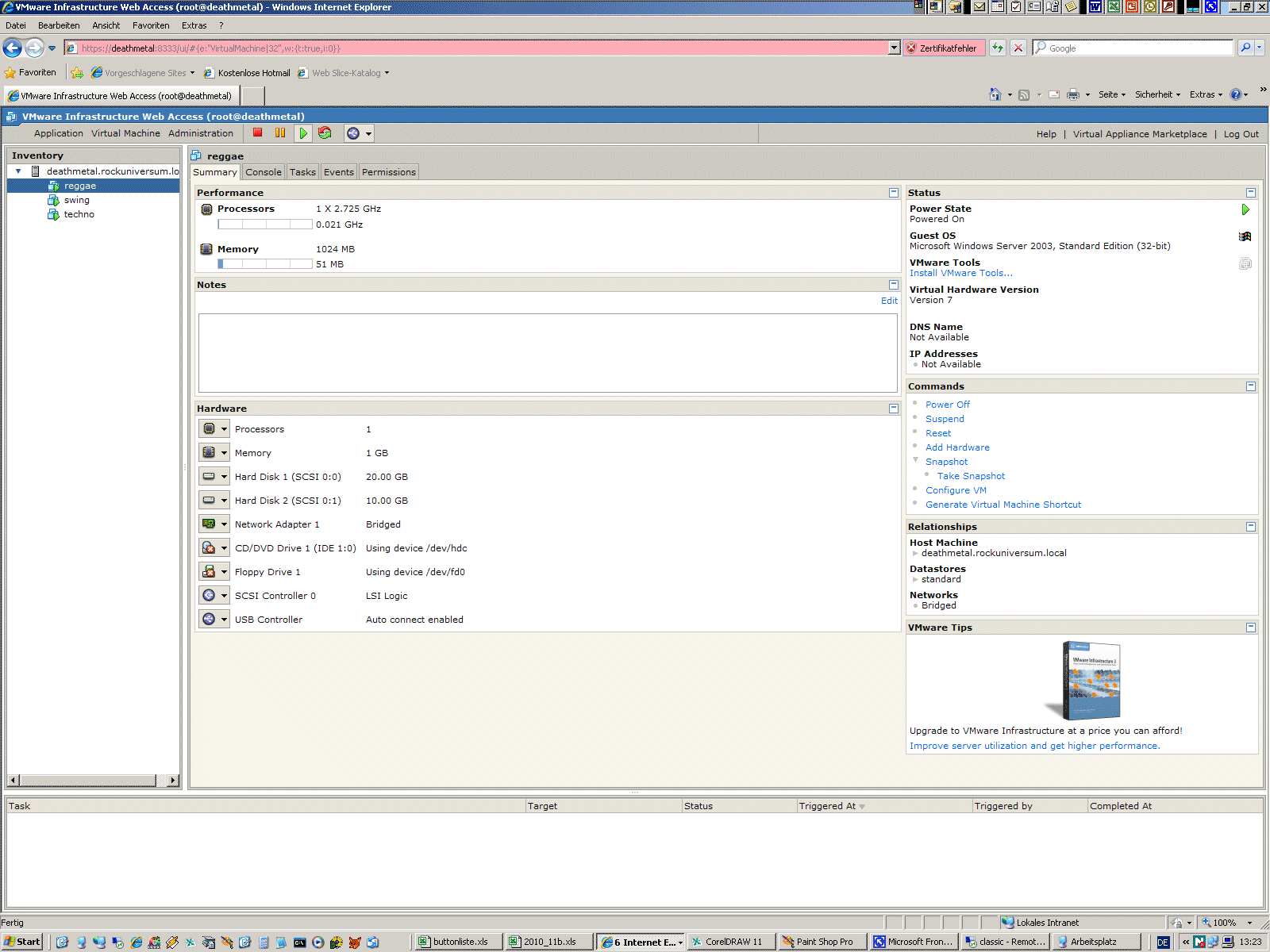The height and width of the screenshot is (952, 1270).
Task: Click Take Snapshot link
Action: tap(971, 476)
